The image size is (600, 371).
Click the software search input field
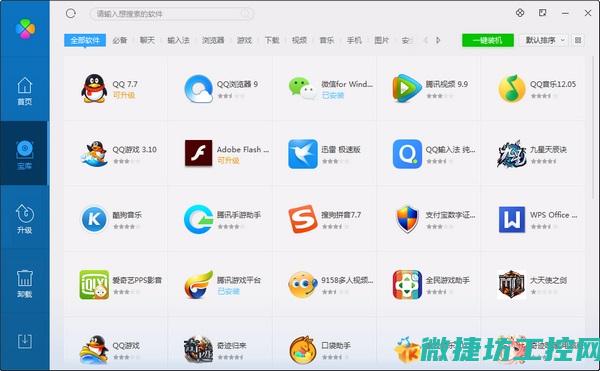[x=171, y=14]
